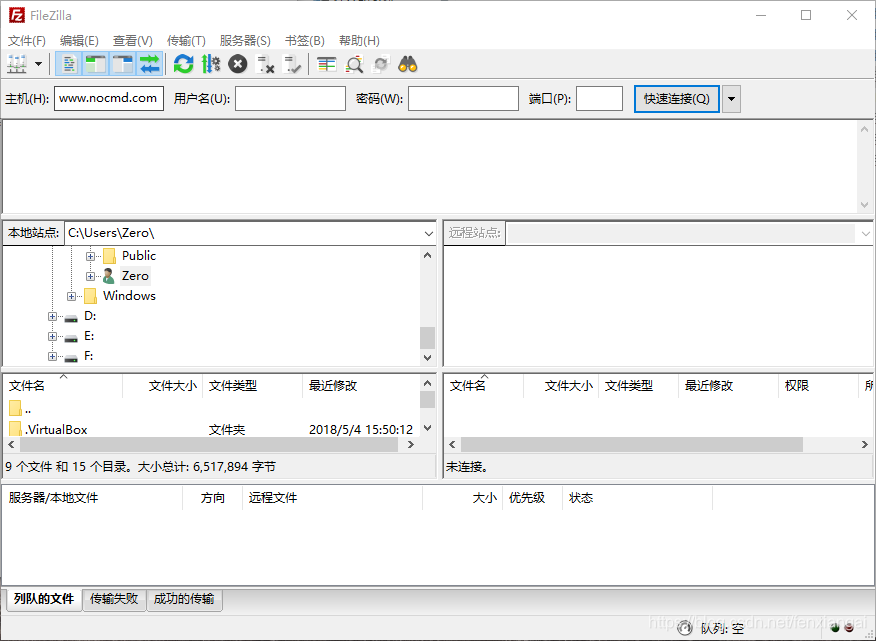Sort local files by 文件大小 column
This screenshot has width=876, height=641.
click(x=163, y=386)
